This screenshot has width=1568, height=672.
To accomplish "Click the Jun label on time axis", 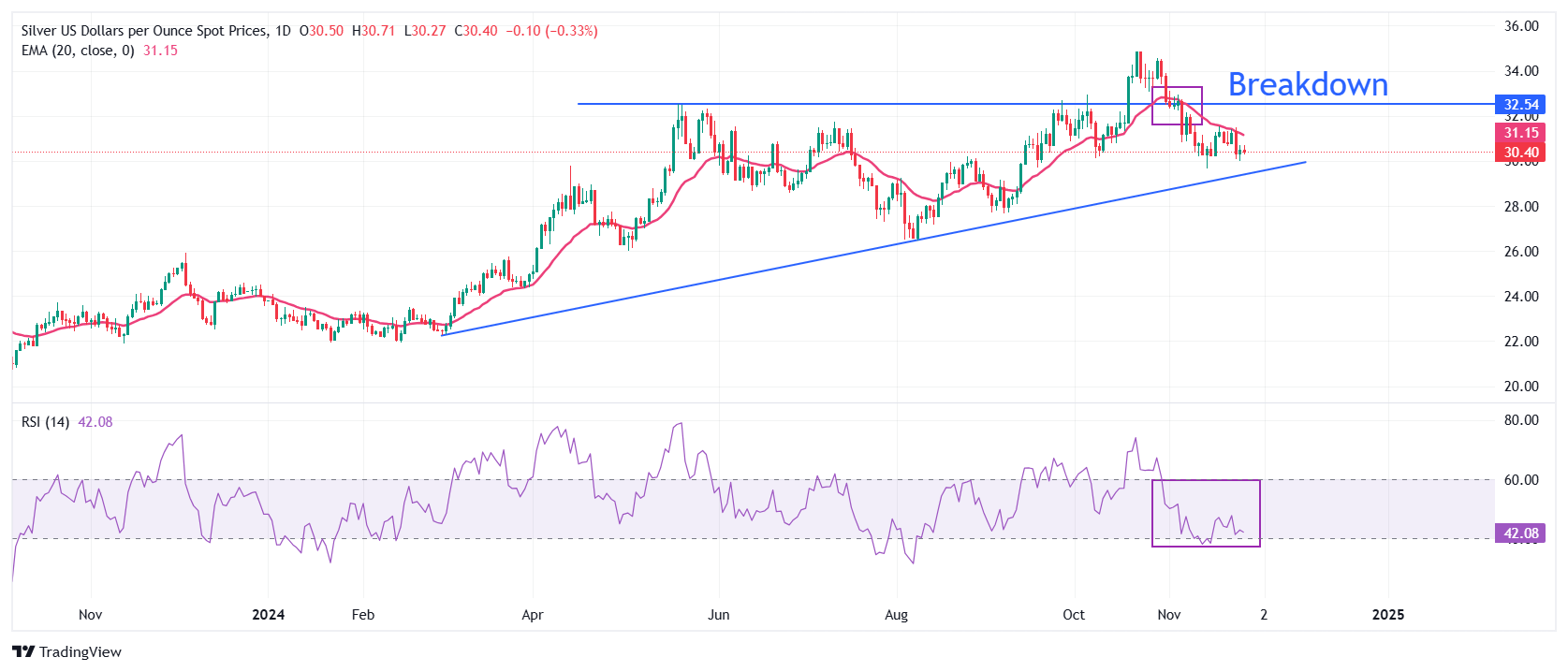I will click(718, 615).
